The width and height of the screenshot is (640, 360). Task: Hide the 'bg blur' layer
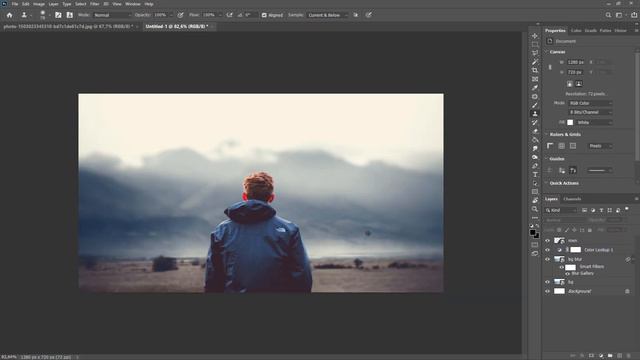pyautogui.click(x=547, y=259)
